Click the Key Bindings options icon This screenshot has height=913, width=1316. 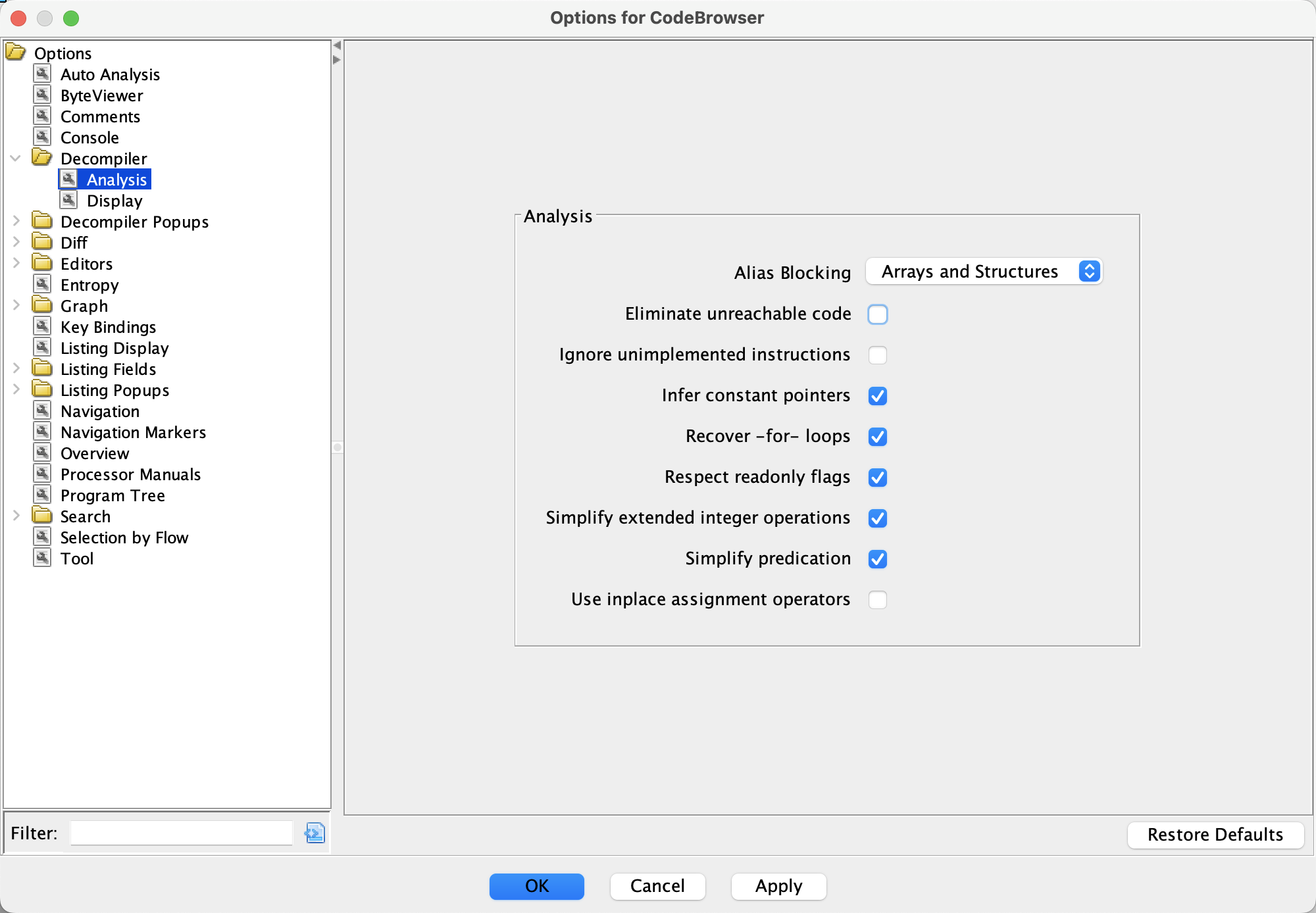[x=43, y=326]
